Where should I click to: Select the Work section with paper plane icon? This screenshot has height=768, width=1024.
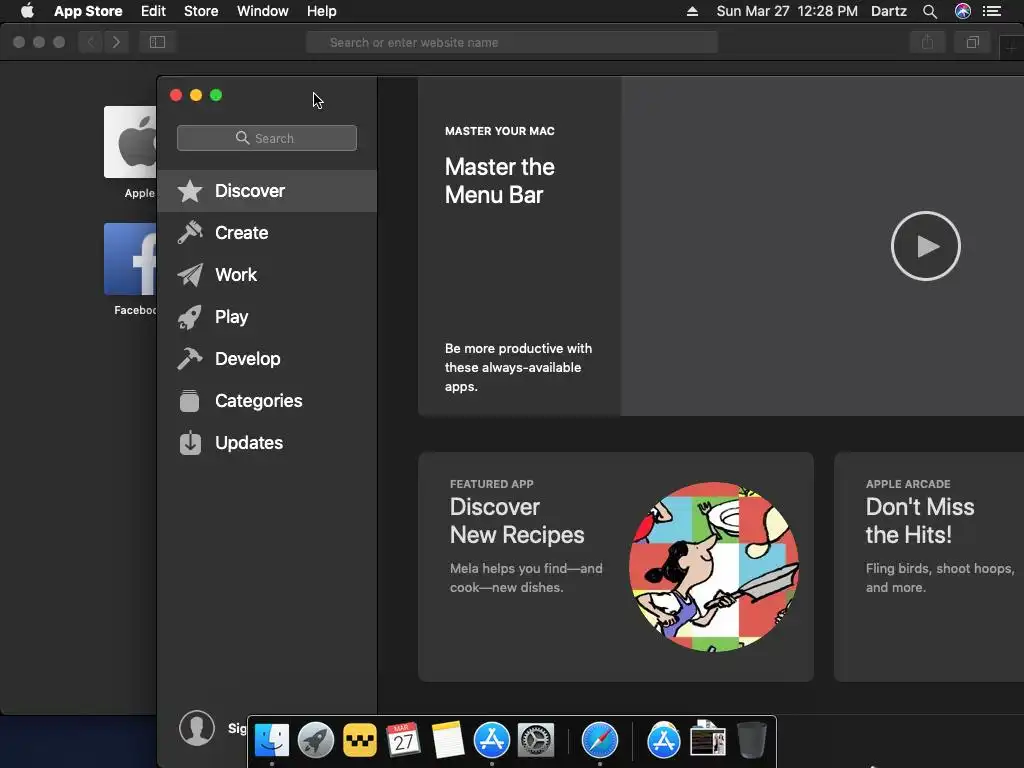click(x=266, y=275)
